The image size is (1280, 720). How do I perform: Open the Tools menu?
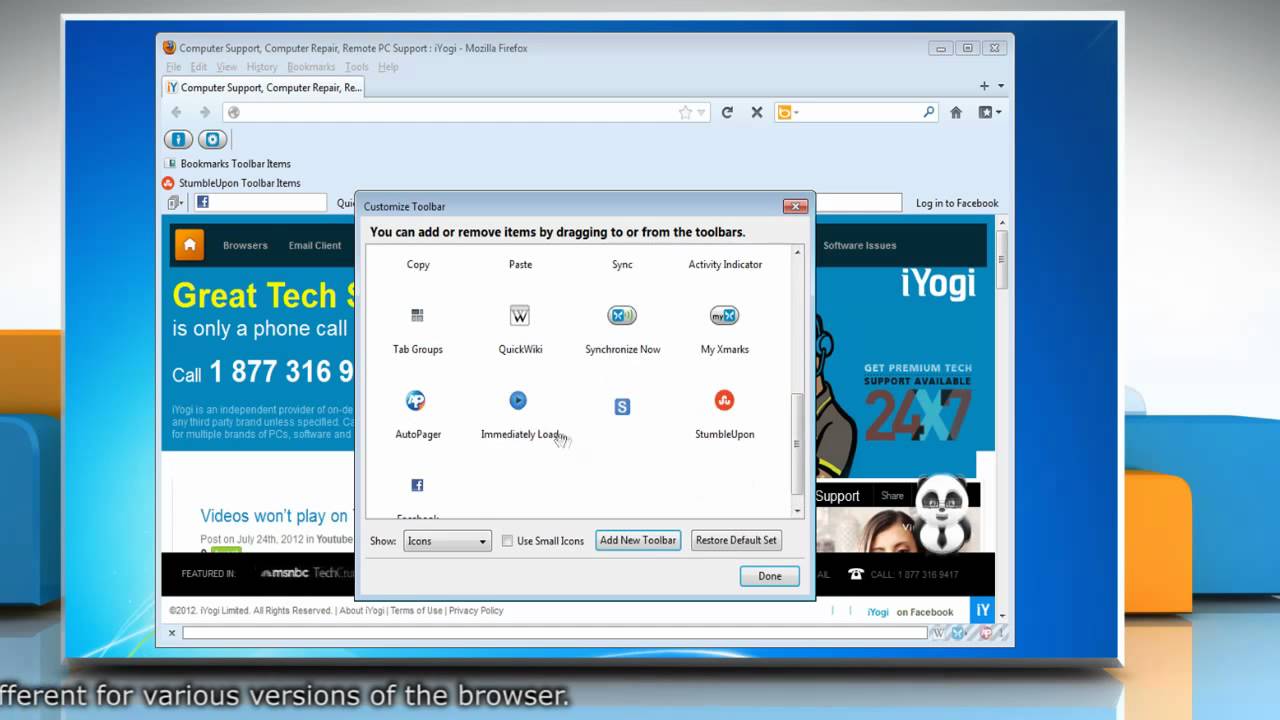tap(357, 67)
